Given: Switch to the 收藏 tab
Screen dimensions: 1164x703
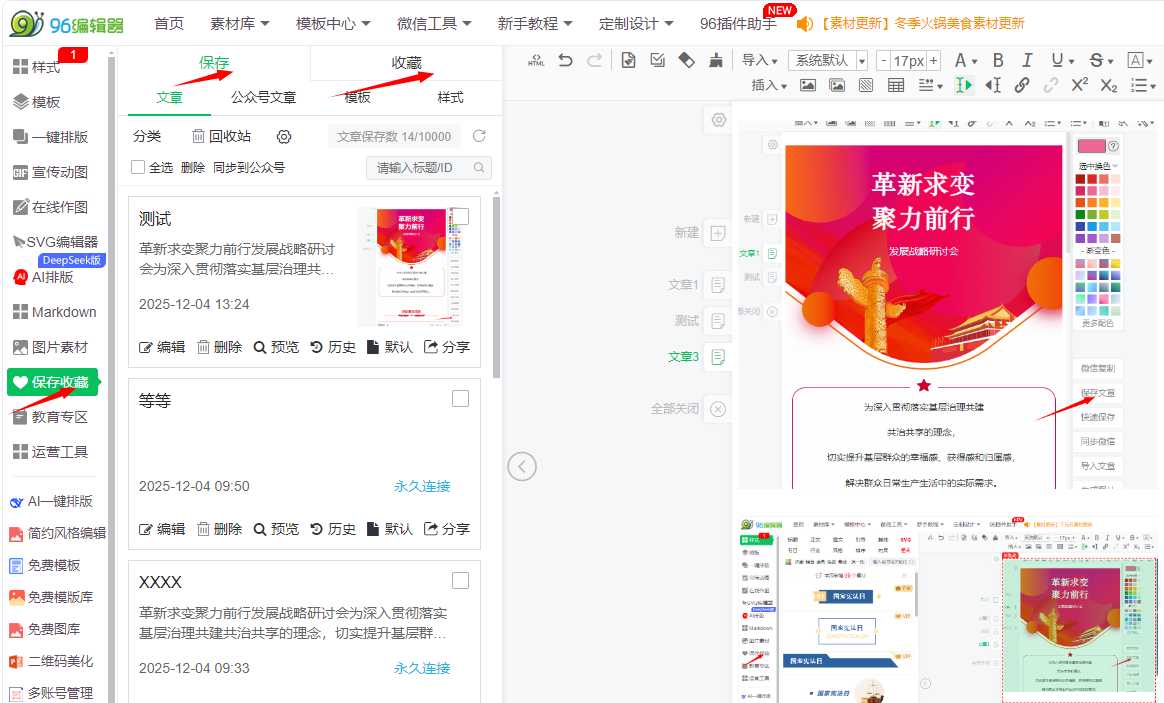Looking at the screenshot, I should tap(406, 63).
